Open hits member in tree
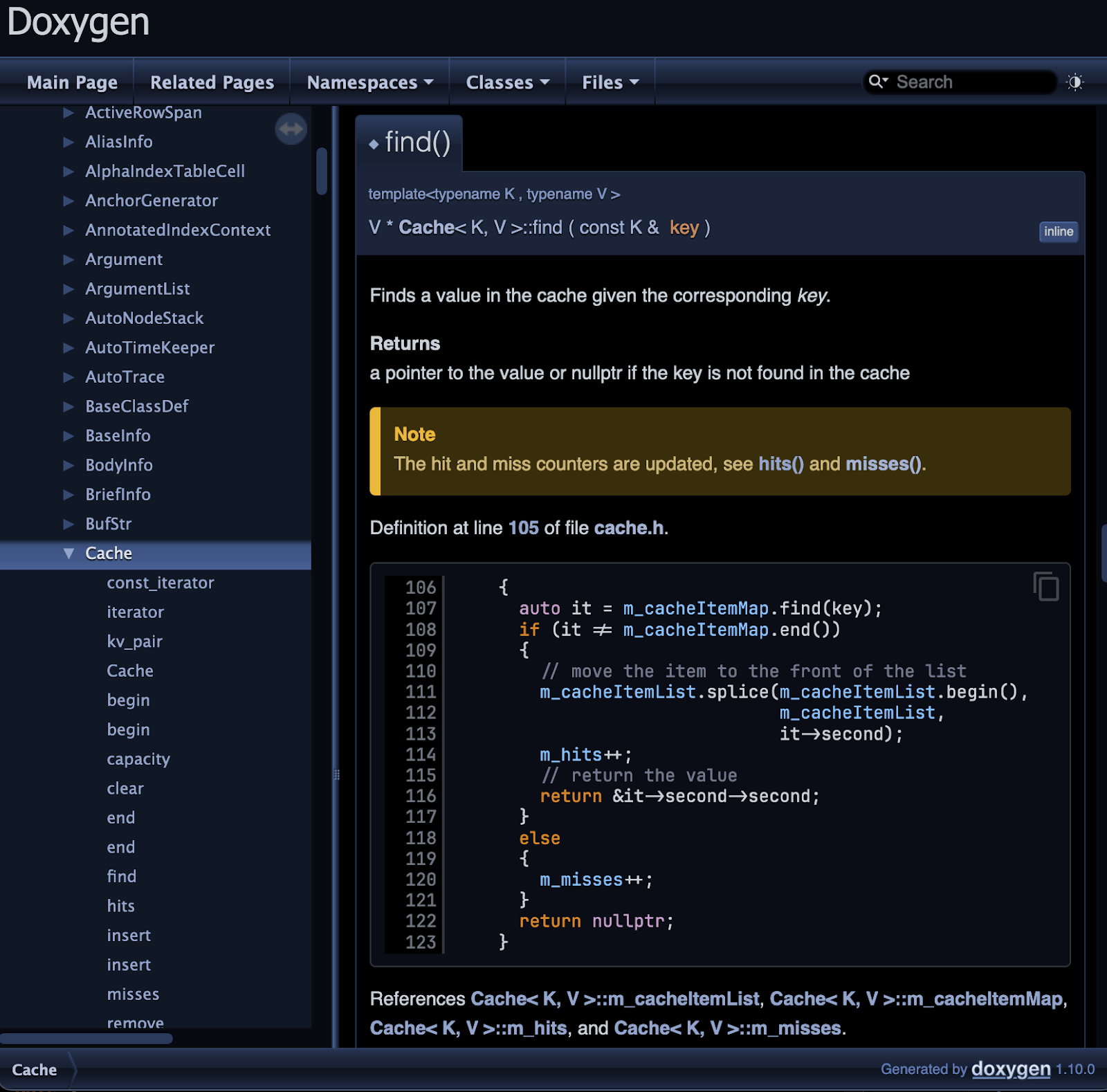Screen dimensions: 1107x1092 click(120, 907)
